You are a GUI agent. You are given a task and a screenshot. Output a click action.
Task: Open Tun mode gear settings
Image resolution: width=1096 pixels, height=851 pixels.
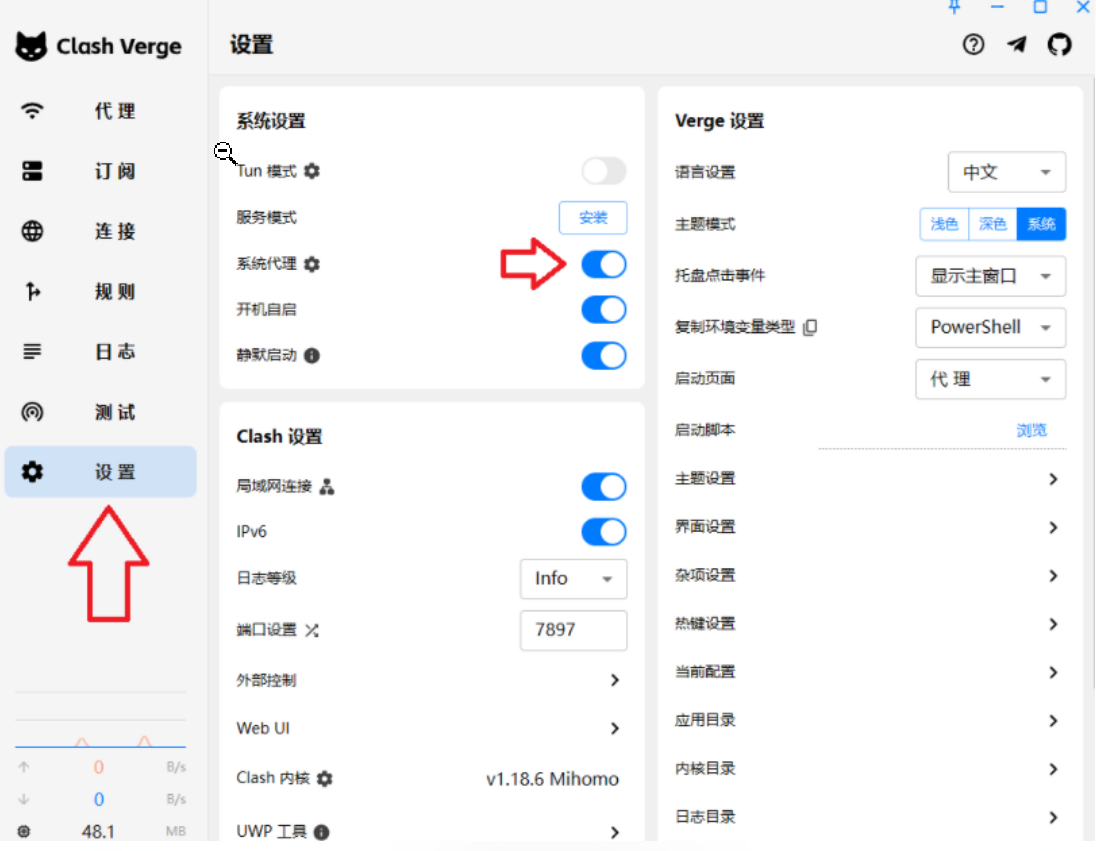(x=312, y=171)
